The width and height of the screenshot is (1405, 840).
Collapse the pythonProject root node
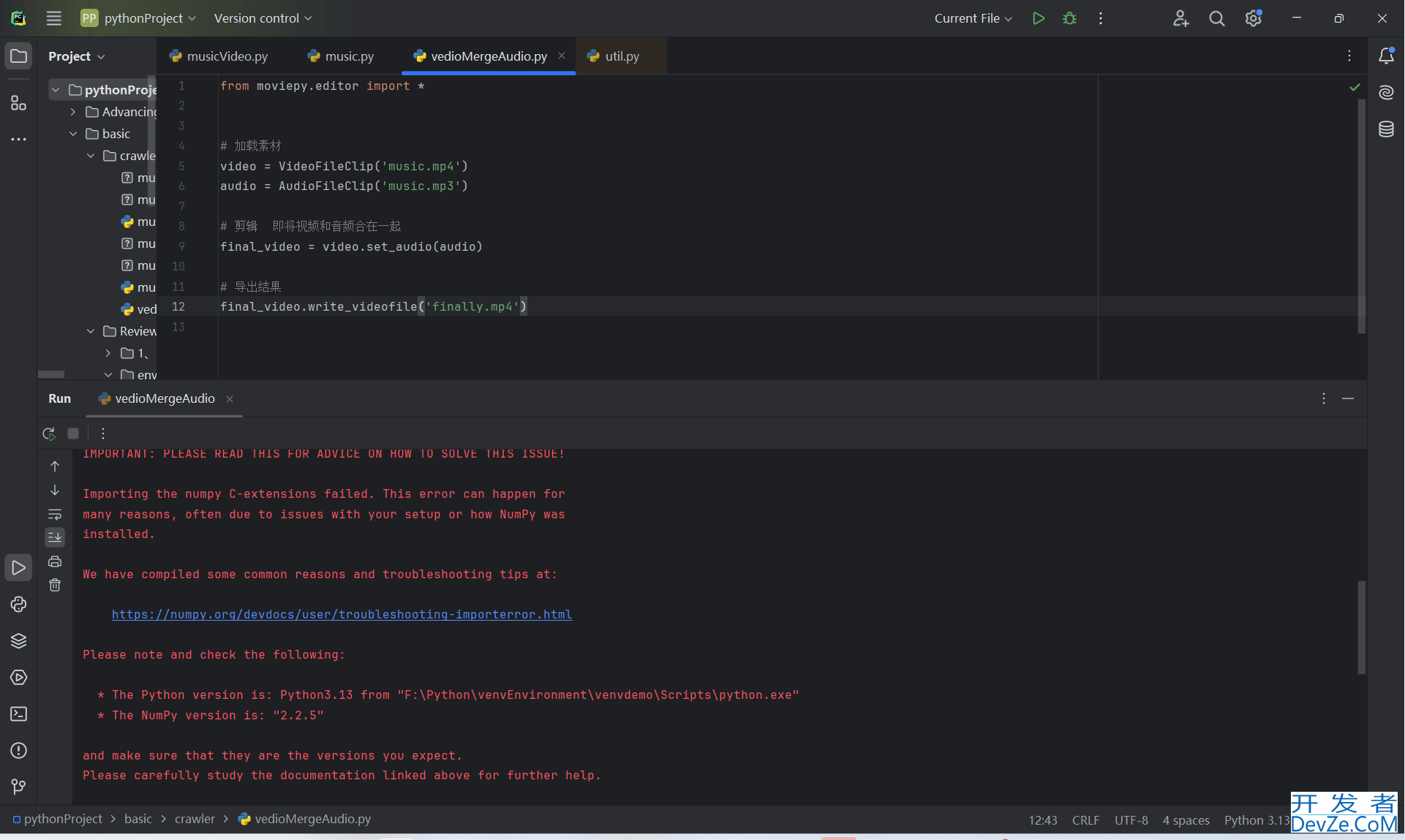(56, 90)
